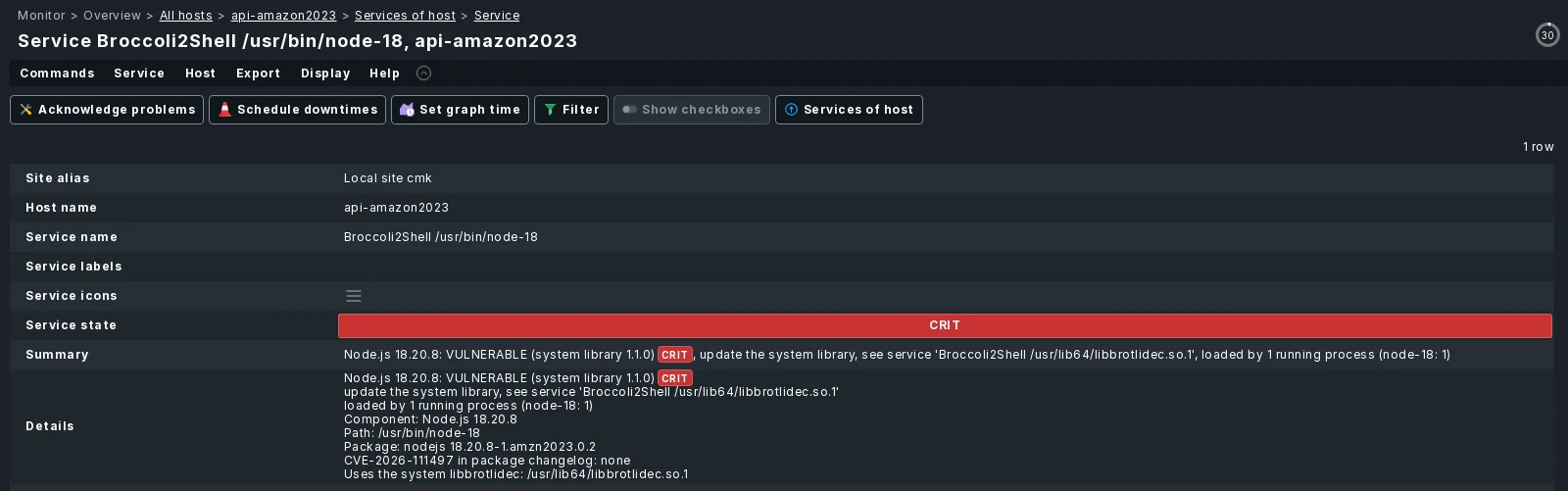This screenshot has height=491, width=1568.
Task: Open the Service breadcrumb link
Action: click(497, 16)
